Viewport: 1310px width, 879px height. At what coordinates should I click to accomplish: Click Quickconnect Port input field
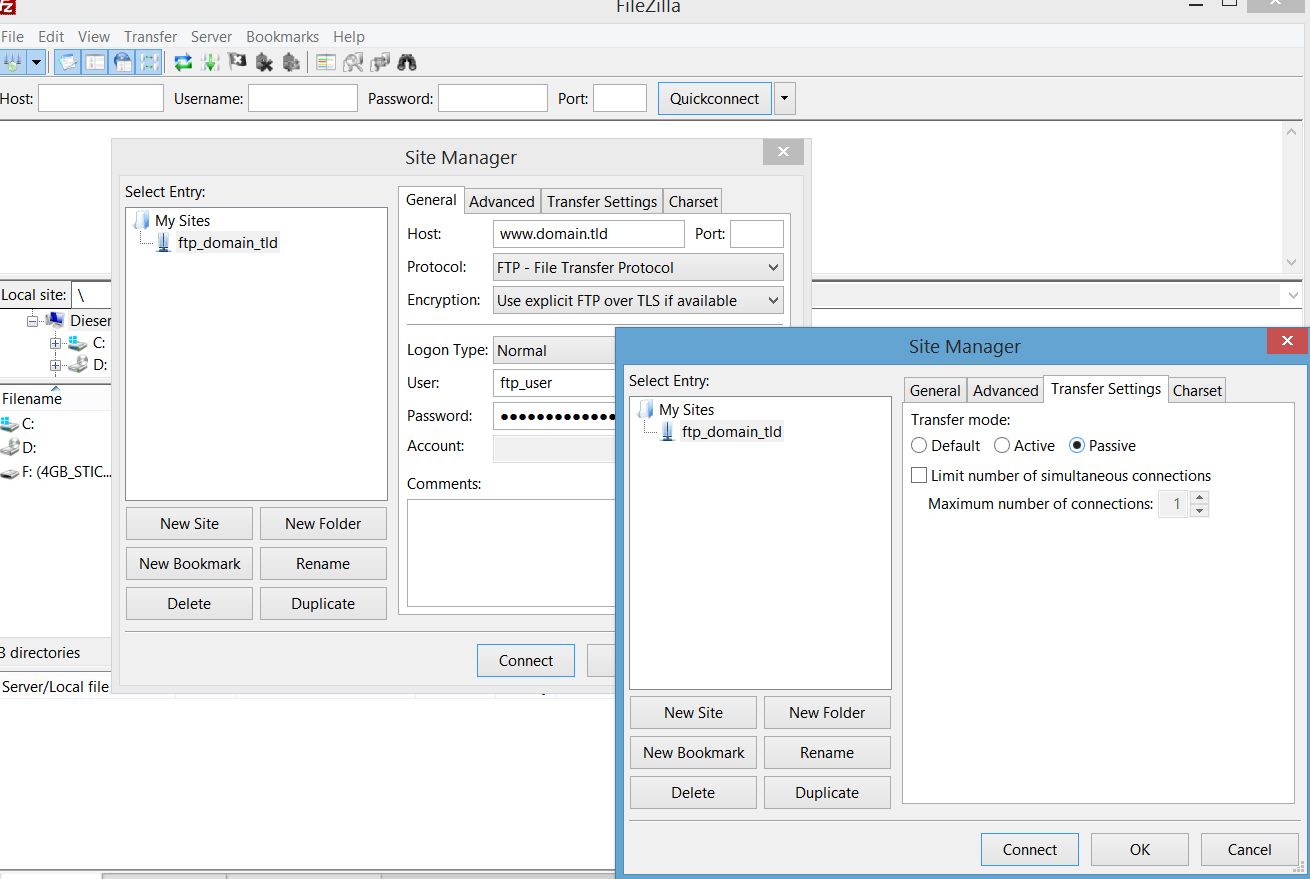click(x=620, y=98)
